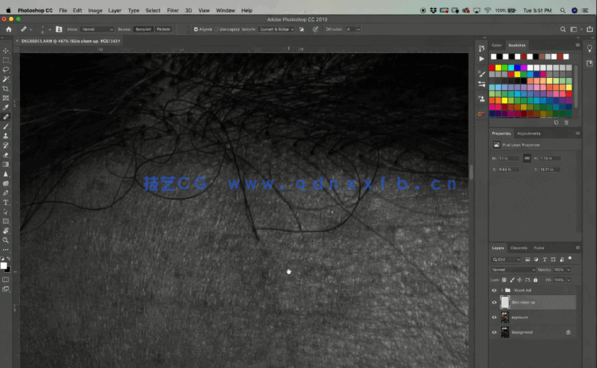Select the Zoom tool
The image size is (597, 368).
click(6, 240)
